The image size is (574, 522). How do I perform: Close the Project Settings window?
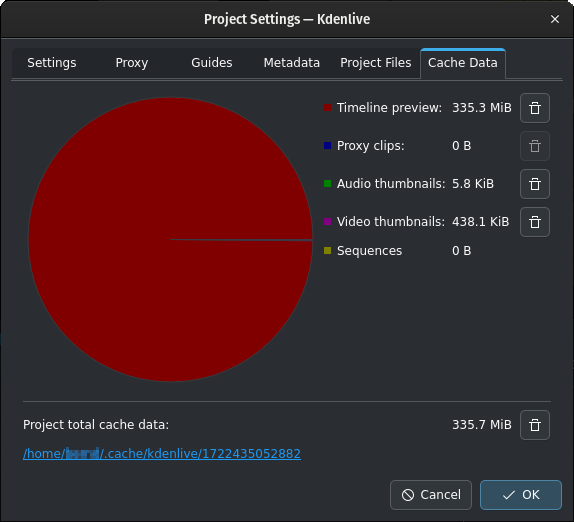point(555,19)
